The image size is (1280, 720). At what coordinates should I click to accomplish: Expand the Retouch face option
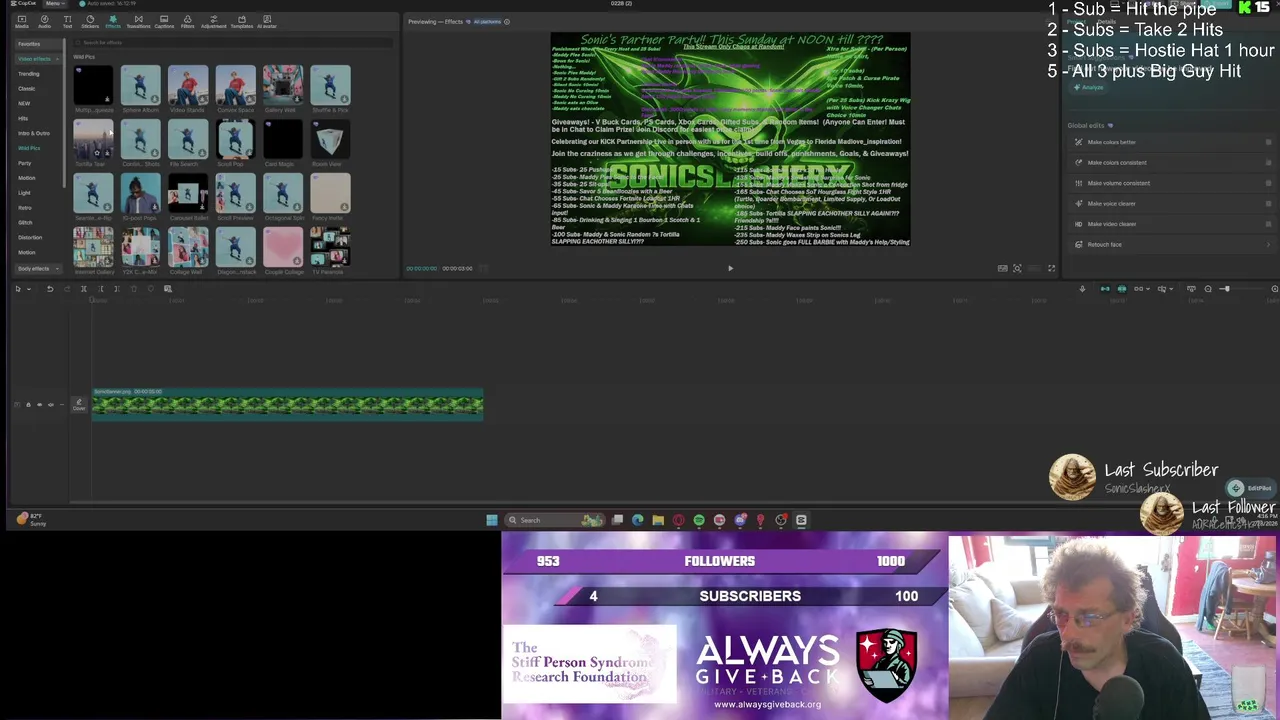(x=1268, y=245)
